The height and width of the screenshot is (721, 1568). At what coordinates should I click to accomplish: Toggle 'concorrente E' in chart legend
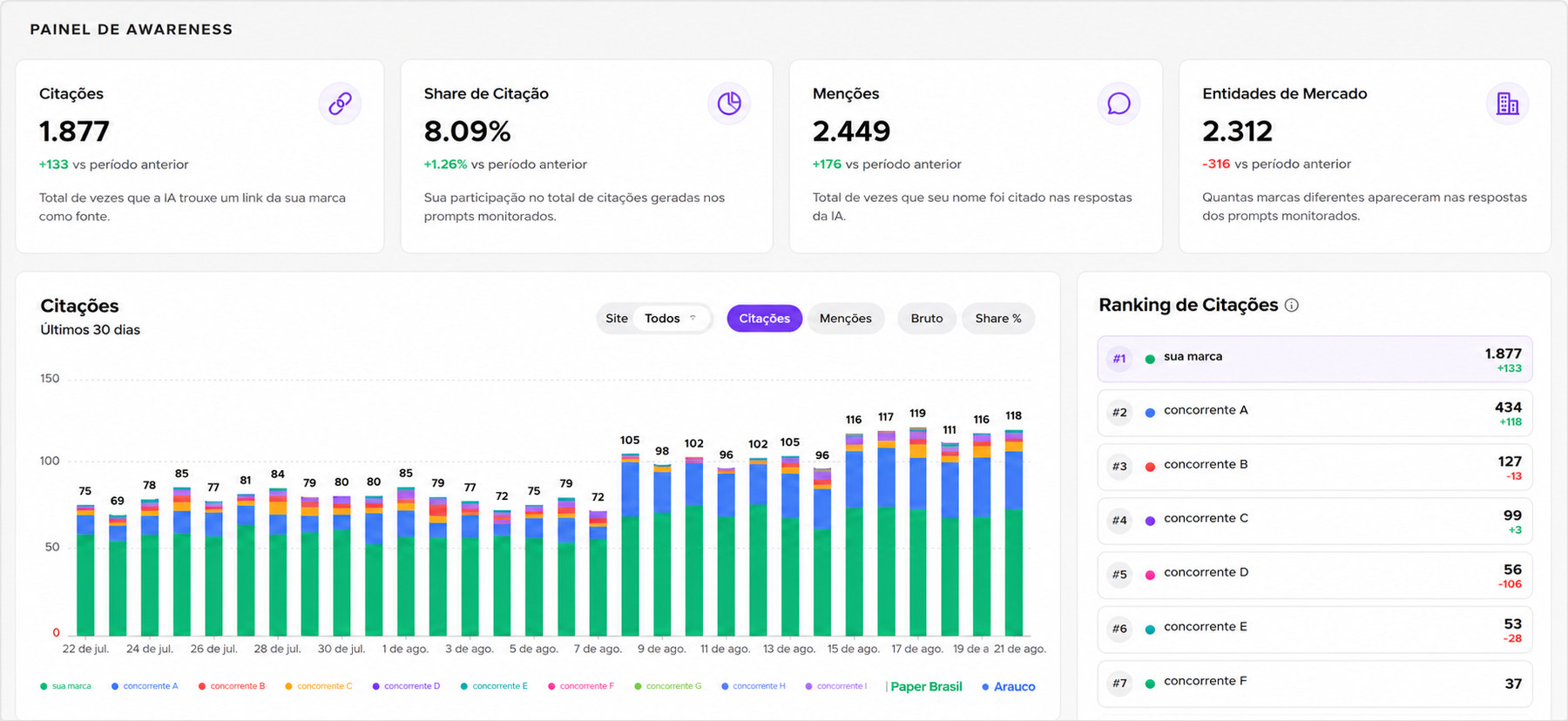494,686
